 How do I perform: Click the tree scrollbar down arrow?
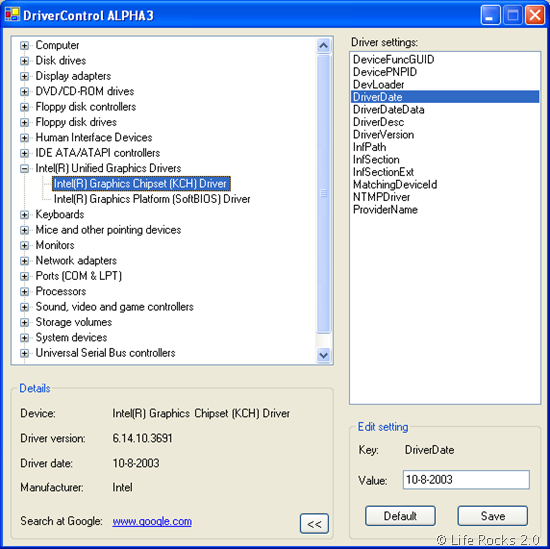(x=323, y=355)
